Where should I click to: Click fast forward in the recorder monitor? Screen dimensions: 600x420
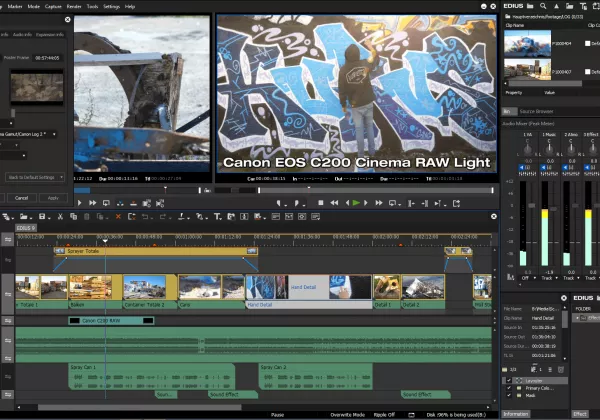[379, 203]
